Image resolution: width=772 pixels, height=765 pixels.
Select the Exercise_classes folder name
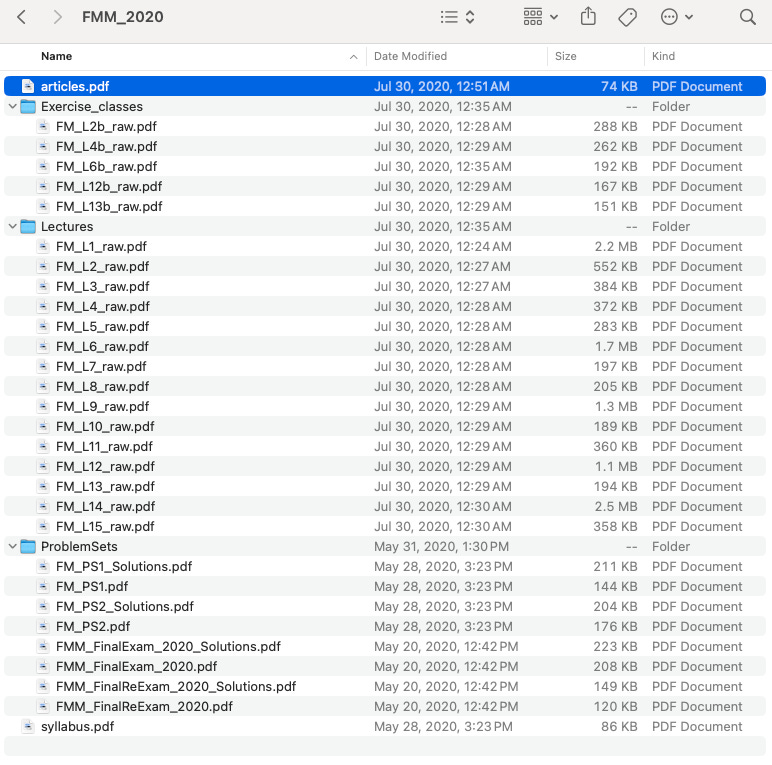92,106
